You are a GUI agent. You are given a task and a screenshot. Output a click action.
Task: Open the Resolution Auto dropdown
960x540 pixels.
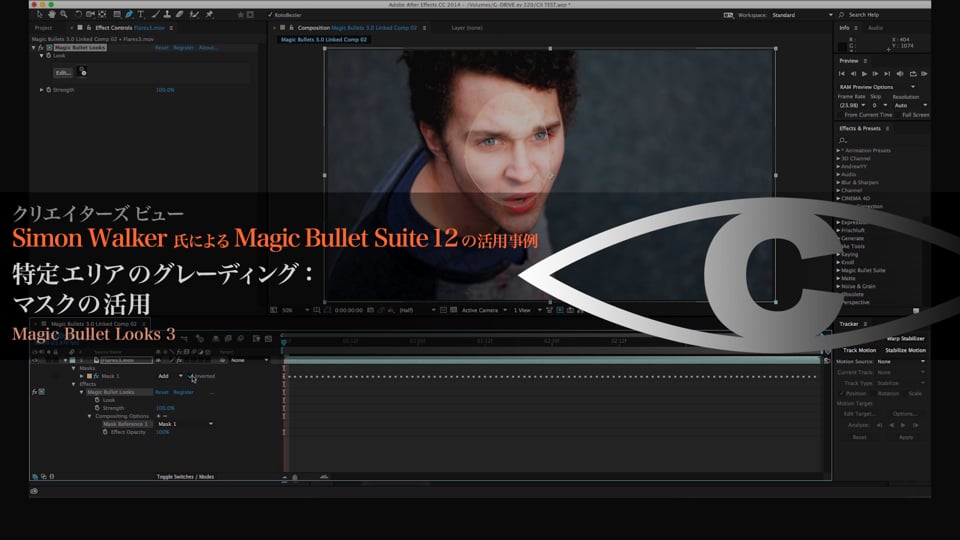pos(910,105)
